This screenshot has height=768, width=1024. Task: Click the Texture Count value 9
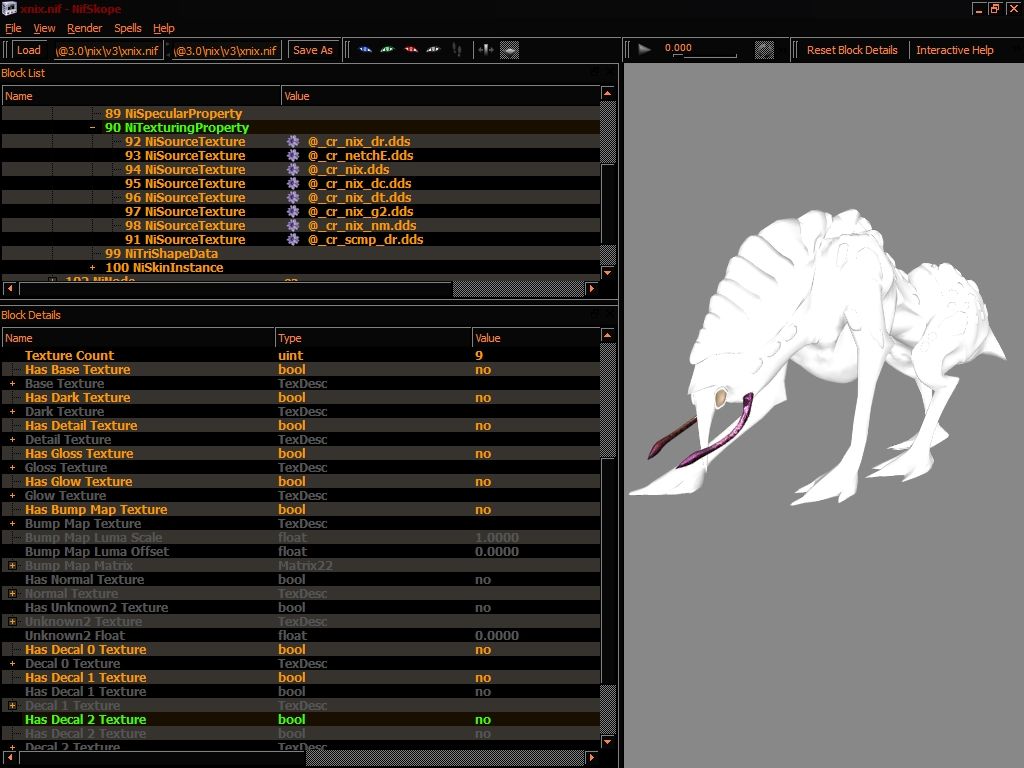[x=479, y=356]
